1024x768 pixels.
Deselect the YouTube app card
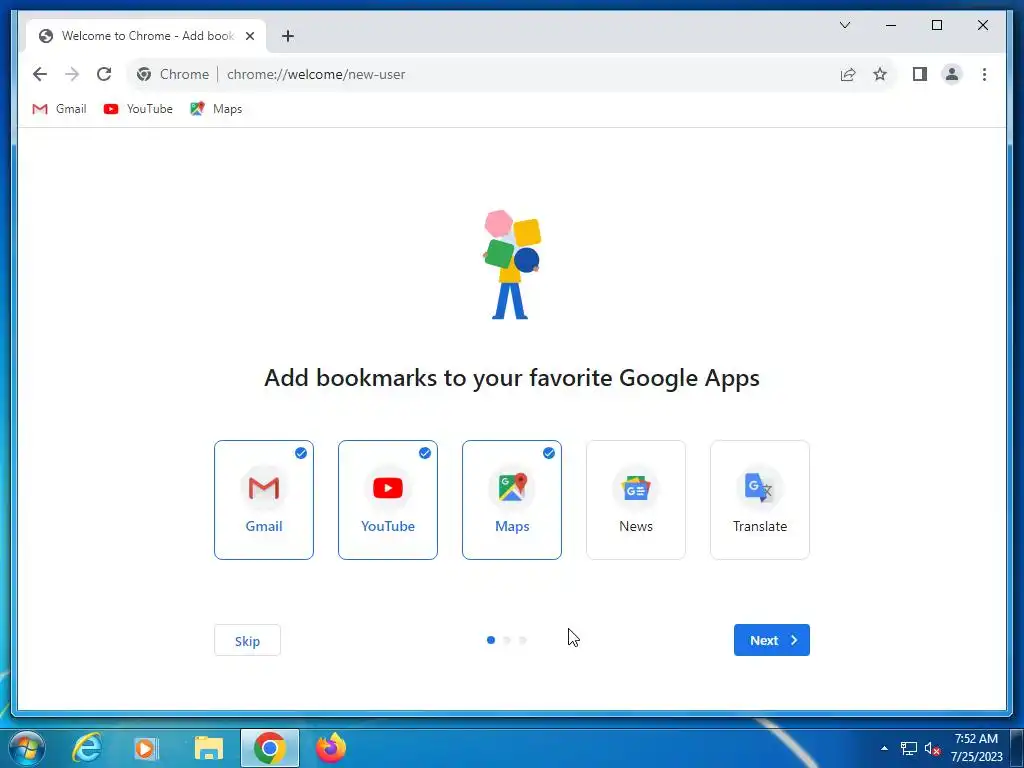click(388, 500)
